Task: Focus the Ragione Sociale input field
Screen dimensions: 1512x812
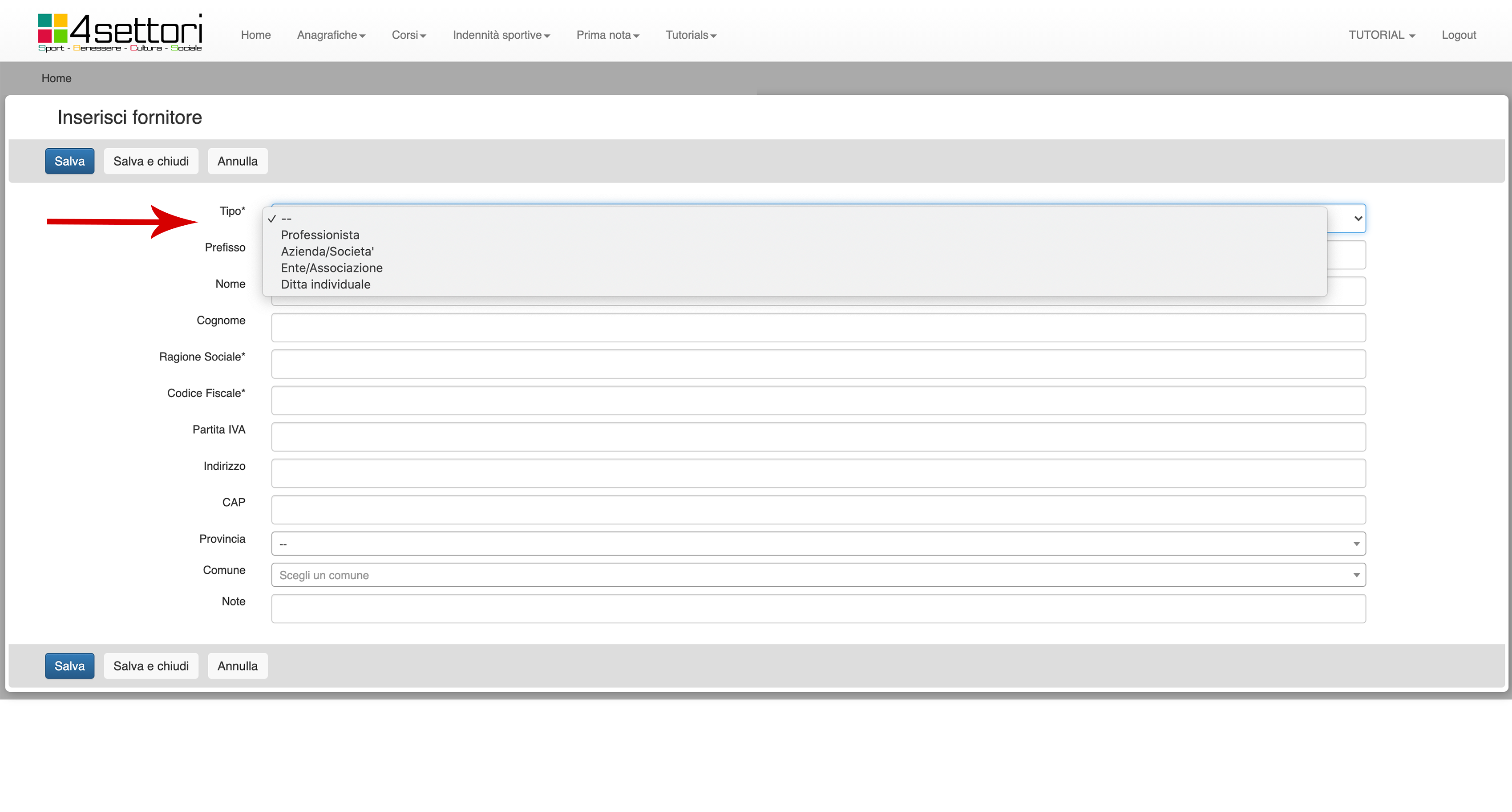Action: [x=818, y=364]
